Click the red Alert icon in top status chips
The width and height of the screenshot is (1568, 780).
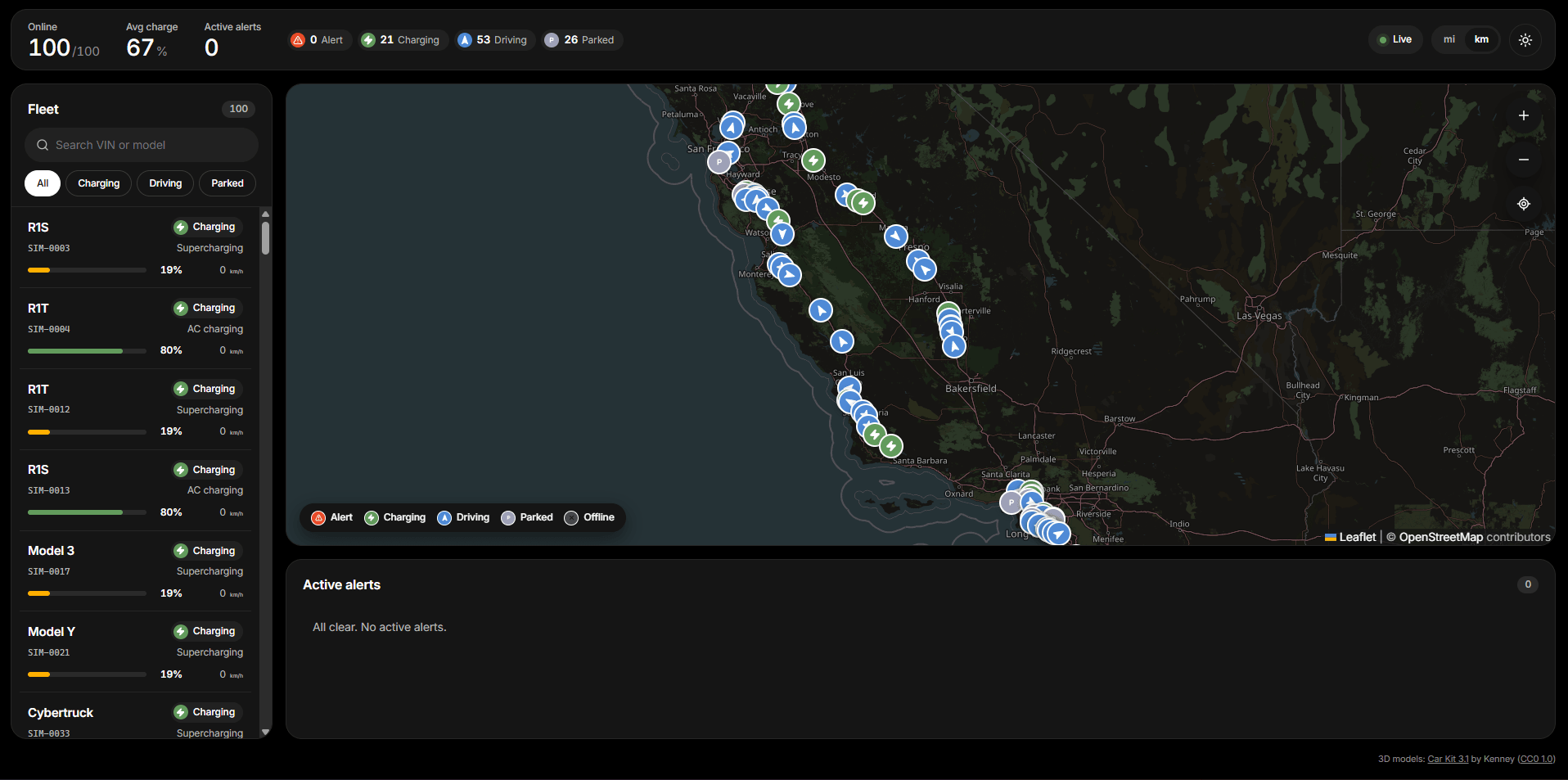(x=298, y=40)
